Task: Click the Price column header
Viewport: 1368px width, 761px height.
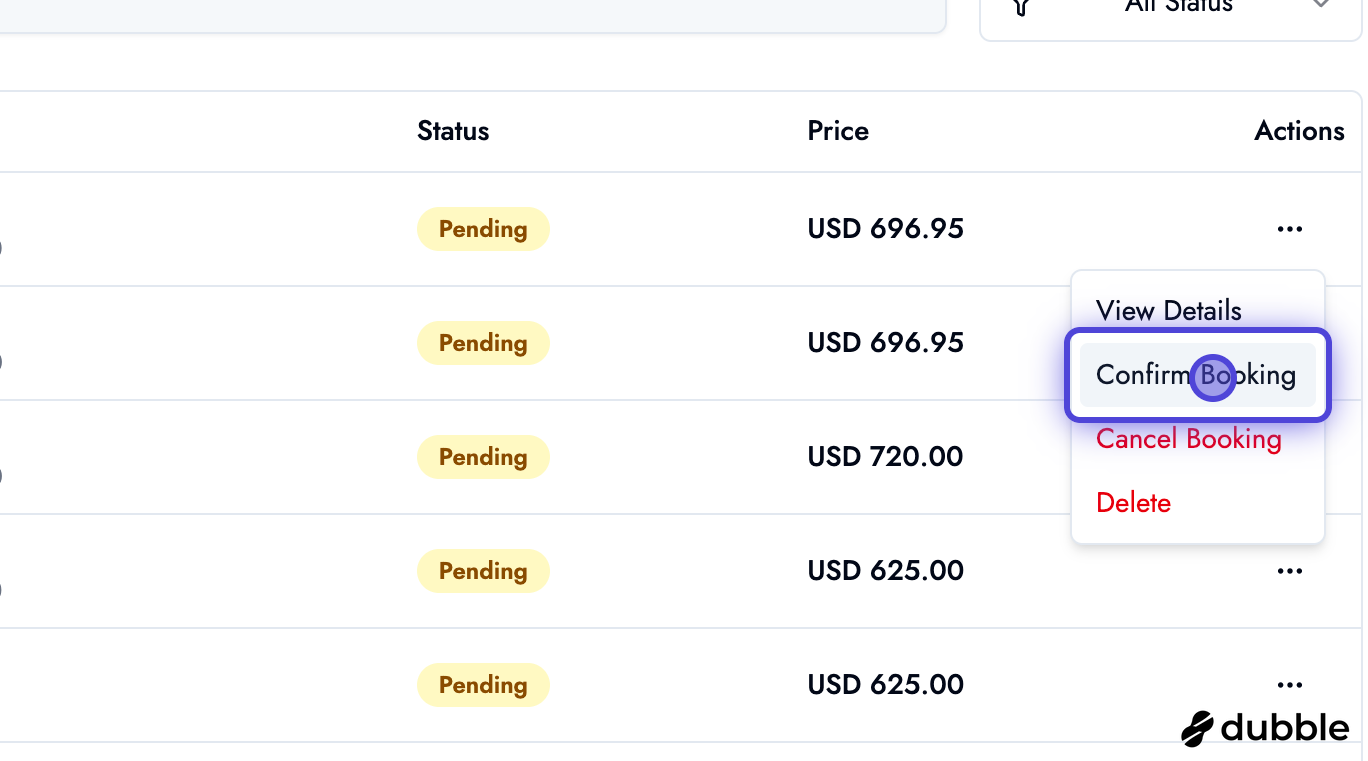Action: pos(838,130)
